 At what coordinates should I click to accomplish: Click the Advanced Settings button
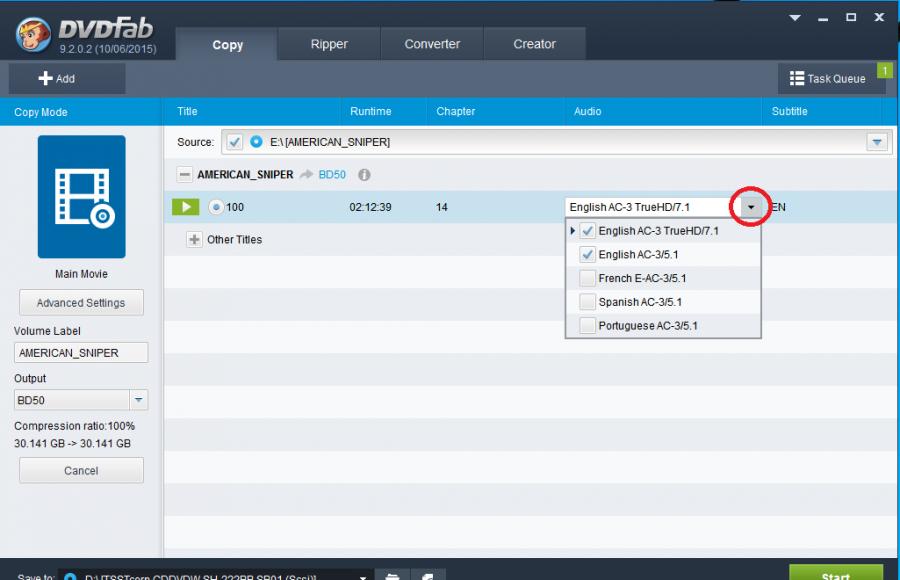[x=81, y=303]
